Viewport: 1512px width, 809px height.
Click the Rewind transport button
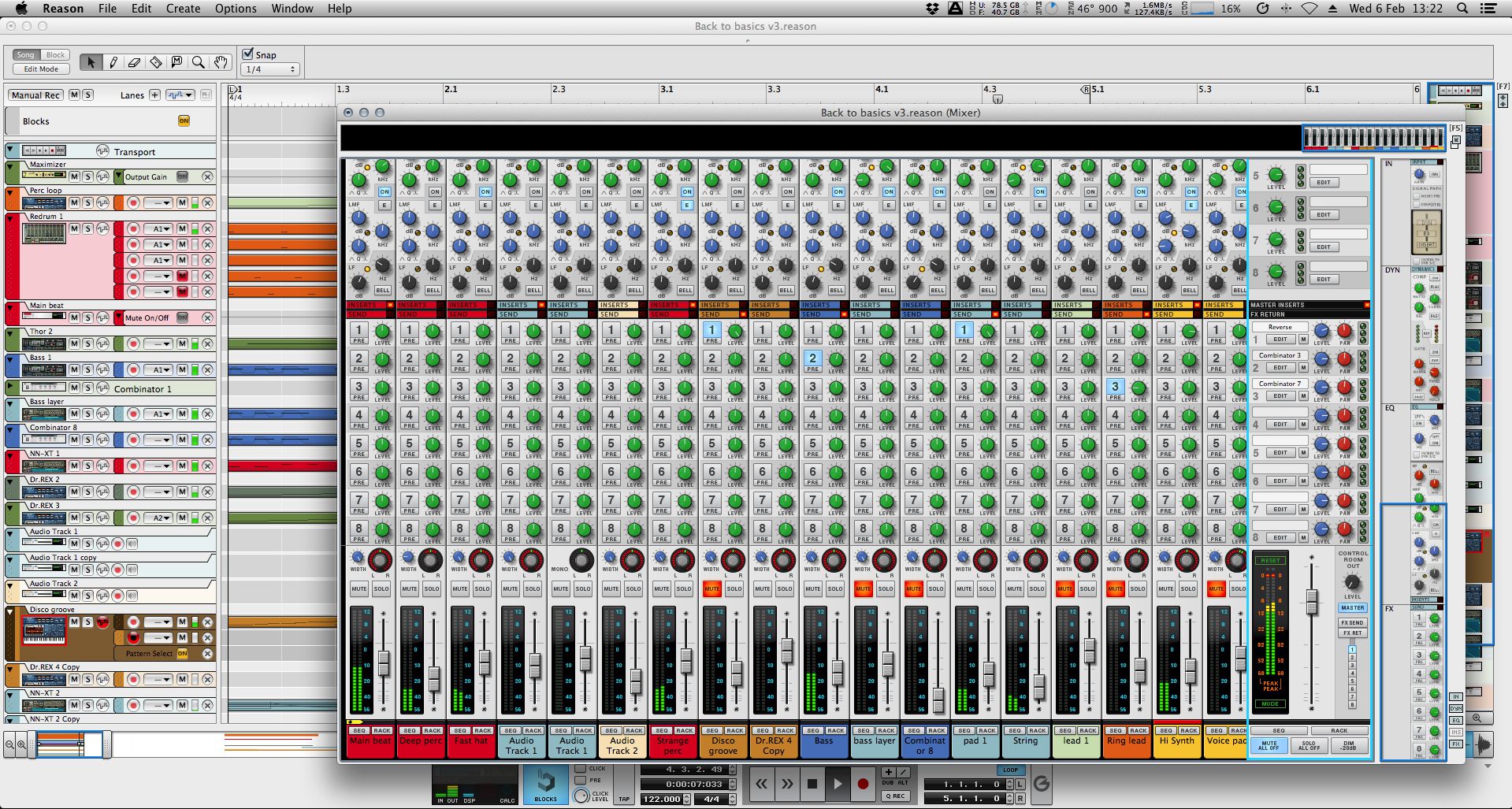pyautogui.click(x=762, y=784)
